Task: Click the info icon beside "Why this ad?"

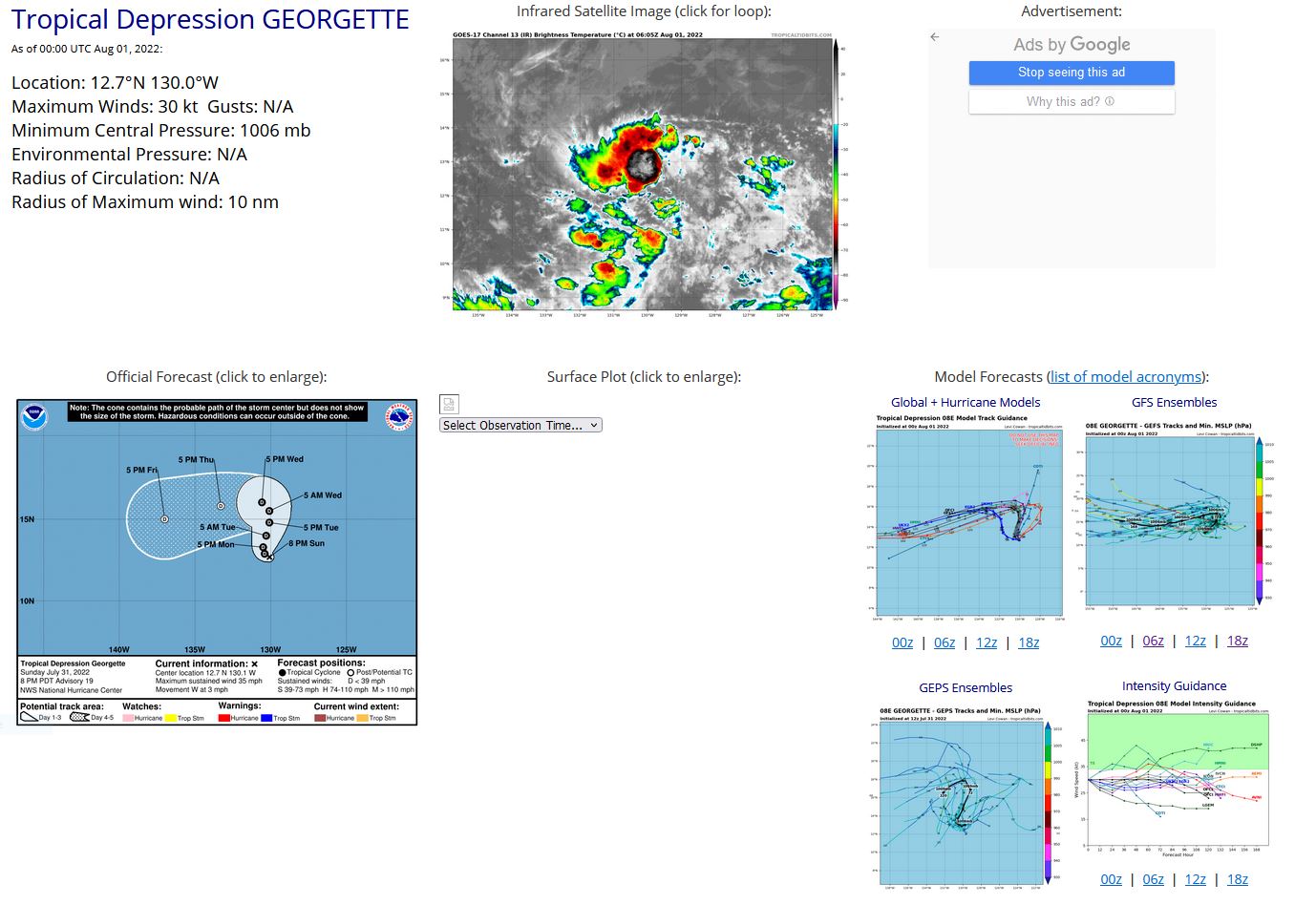Action: point(1110,101)
